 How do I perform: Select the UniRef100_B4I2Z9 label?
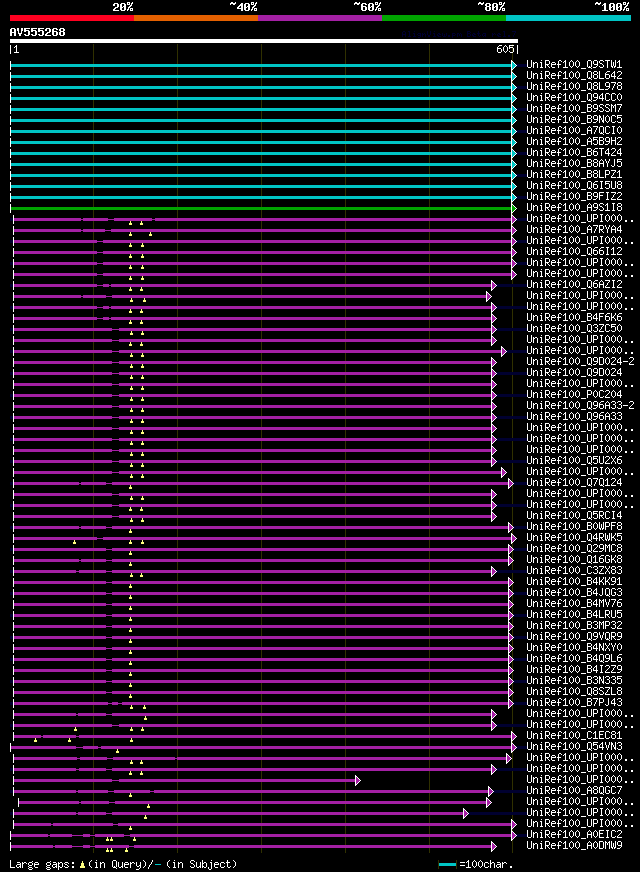click(x=574, y=670)
